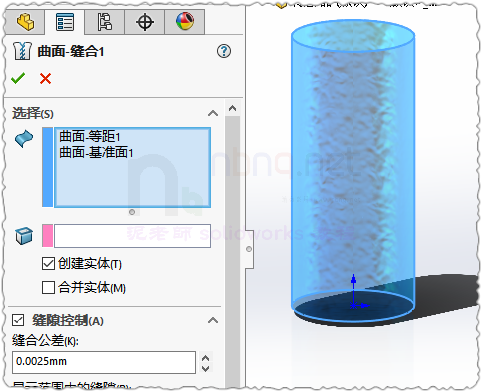This screenshot has height=392, width=482.
Task: Click the 缝合公差 tolerance field 0.0025mm
Action: 104,362
